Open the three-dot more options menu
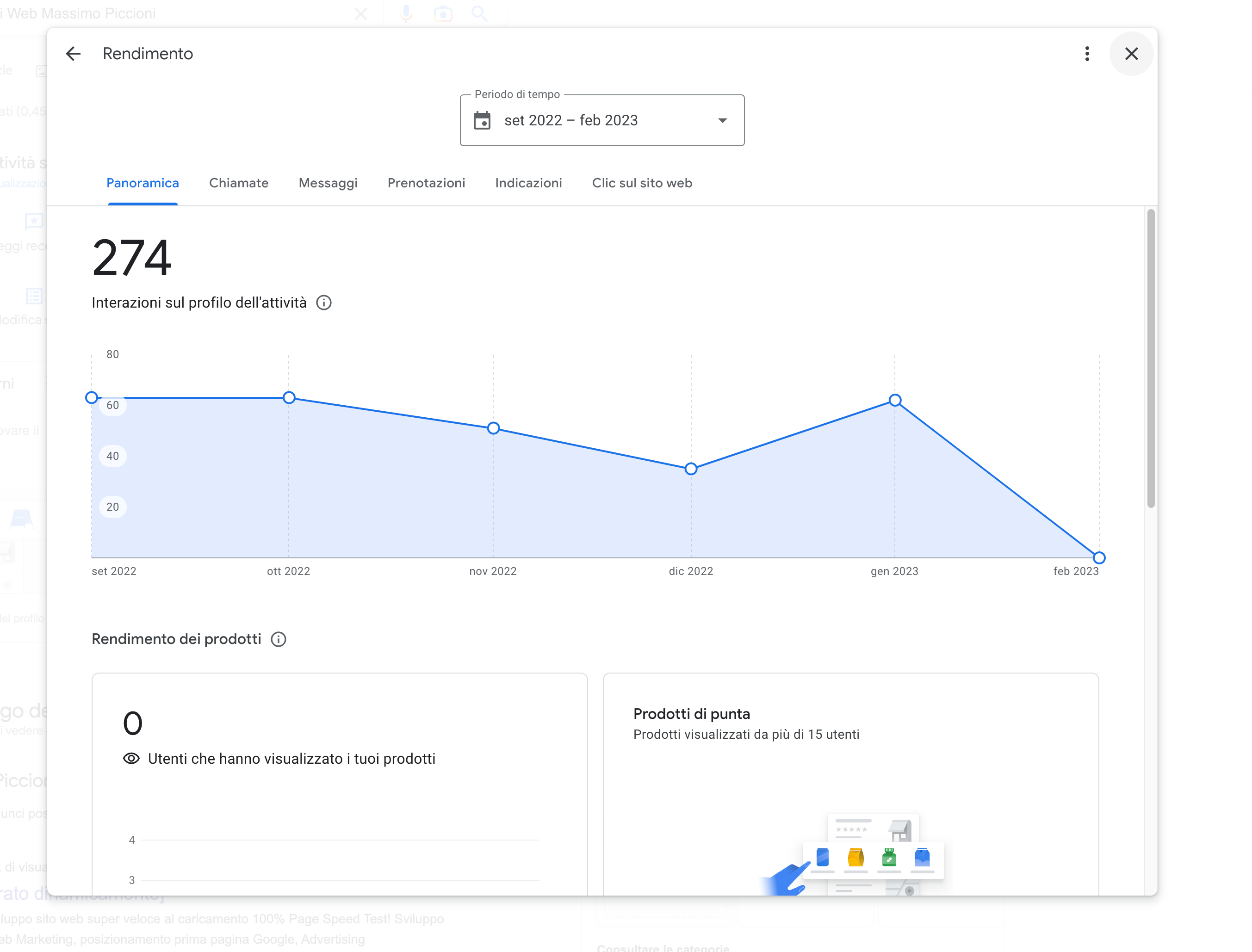Screen dimensions: 1252x952 1086,54
